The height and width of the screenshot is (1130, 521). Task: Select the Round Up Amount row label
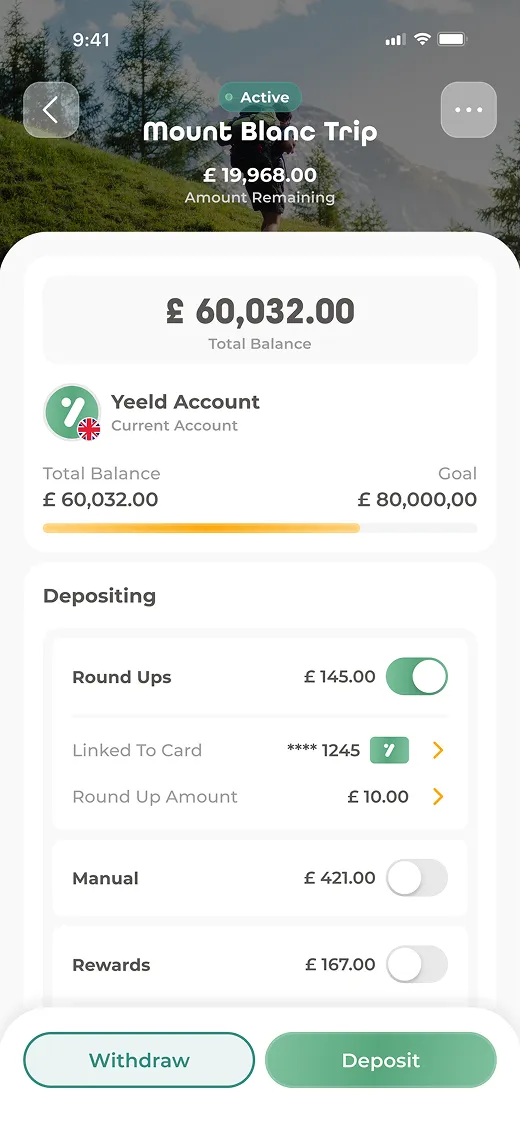click(155, 796)
